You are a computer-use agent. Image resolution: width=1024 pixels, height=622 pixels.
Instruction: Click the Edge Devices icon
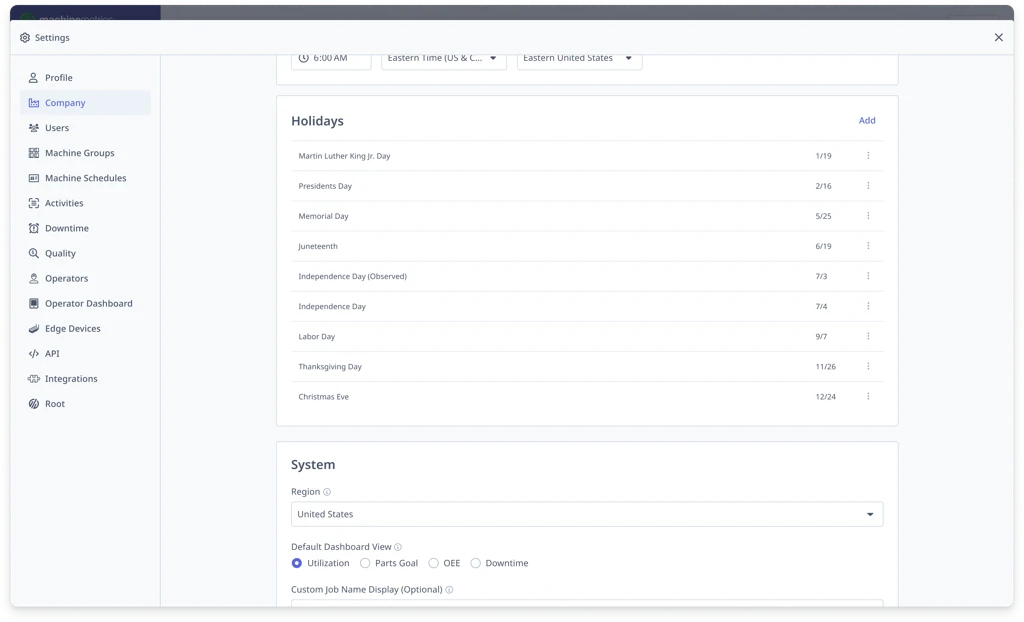34,329
